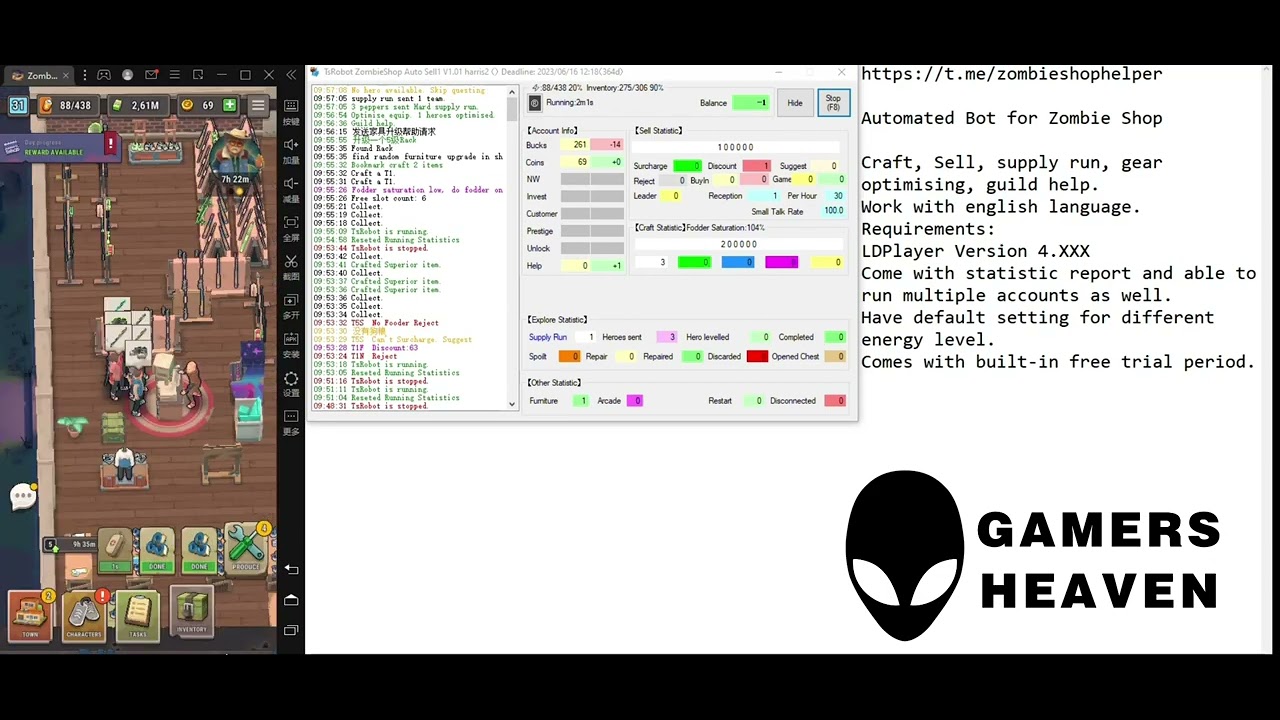
Task: Open the in-game hamburger menu
Action: (258, 105)
